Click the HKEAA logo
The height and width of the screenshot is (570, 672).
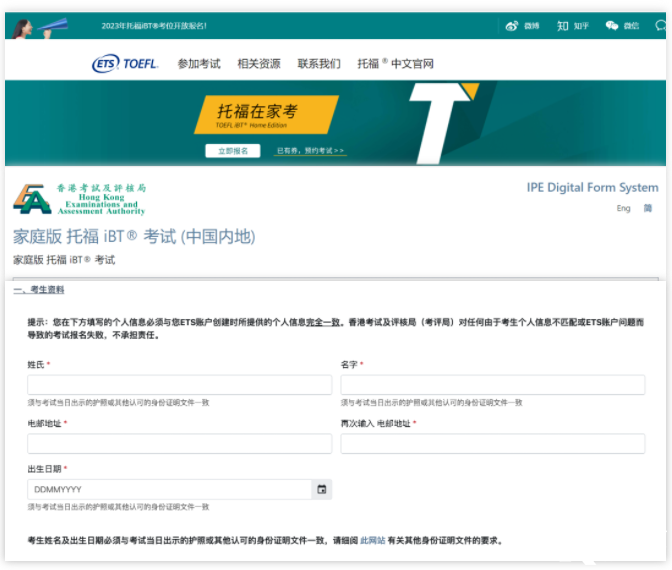(80, 199)
